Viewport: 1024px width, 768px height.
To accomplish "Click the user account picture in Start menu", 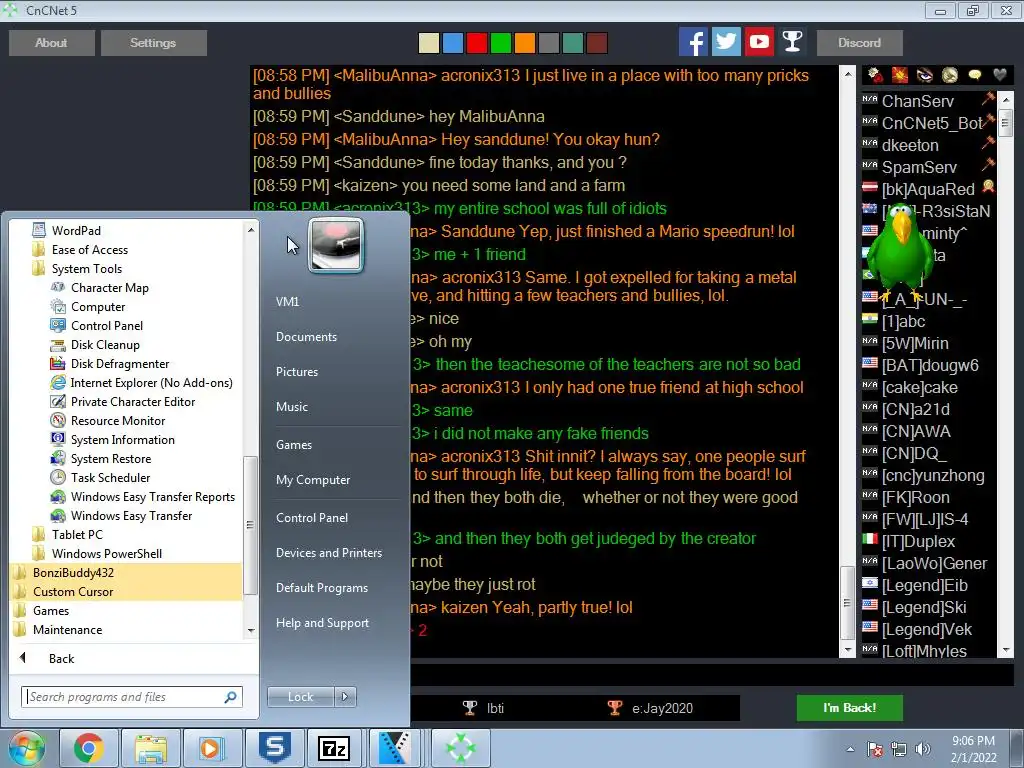I will (x=336, y=246).
